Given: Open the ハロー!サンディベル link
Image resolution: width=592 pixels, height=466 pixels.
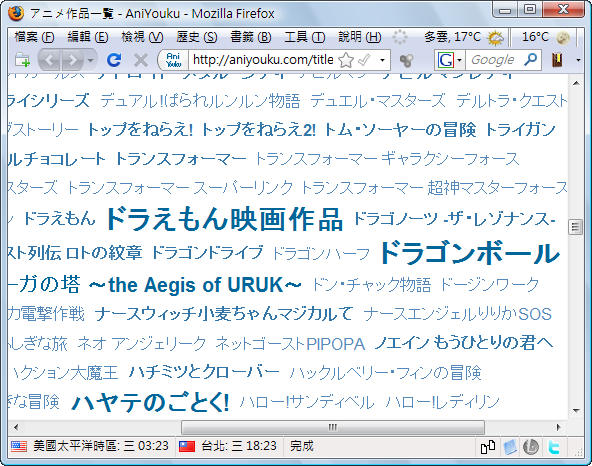Looking at the screenshot, I should (307, 403).
